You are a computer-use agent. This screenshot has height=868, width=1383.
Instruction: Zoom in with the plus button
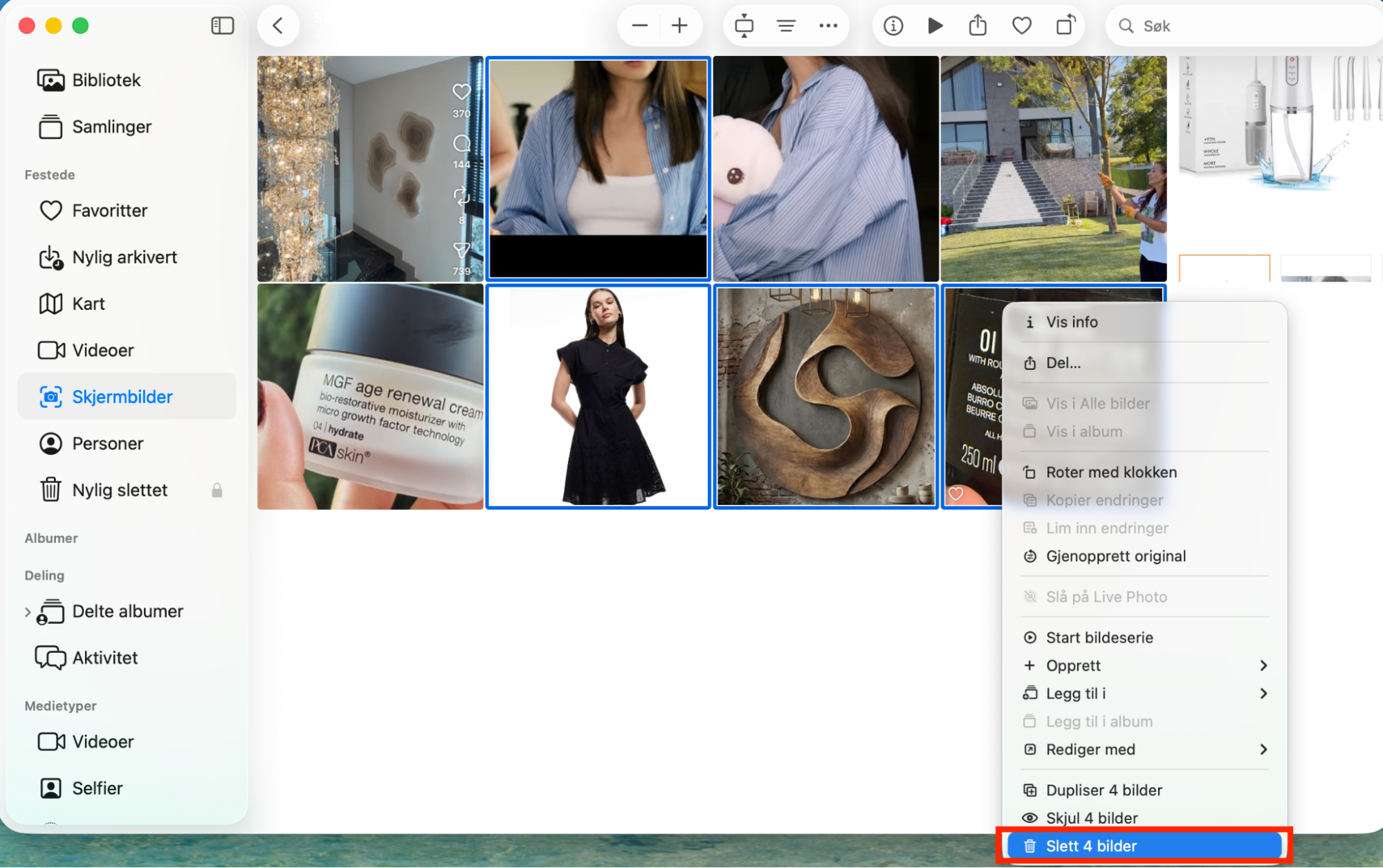pos(680,26)
